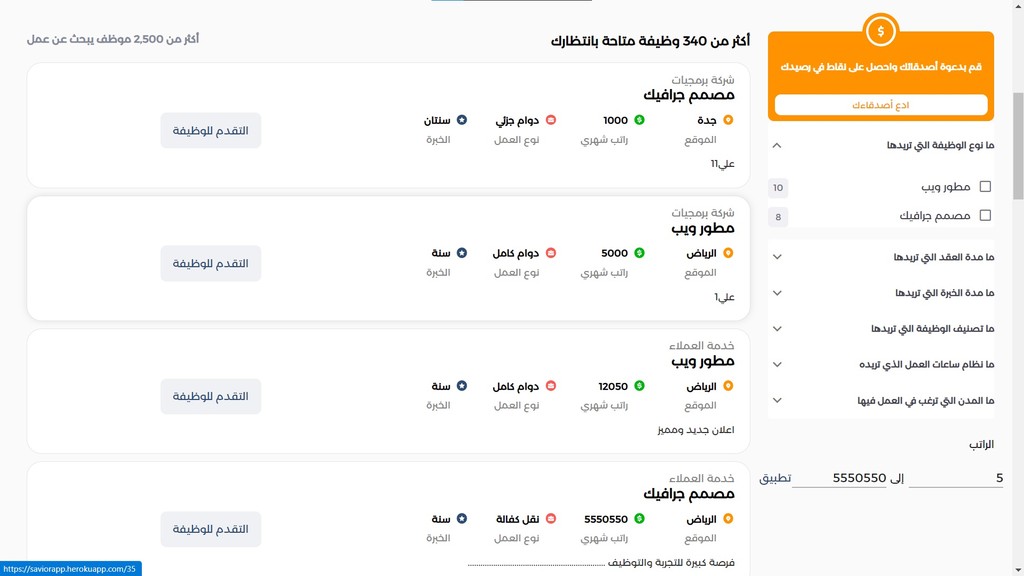Click the dollar coin icon above the invite banner
This screenshot has width=1024, height=576.
[881, 31]
